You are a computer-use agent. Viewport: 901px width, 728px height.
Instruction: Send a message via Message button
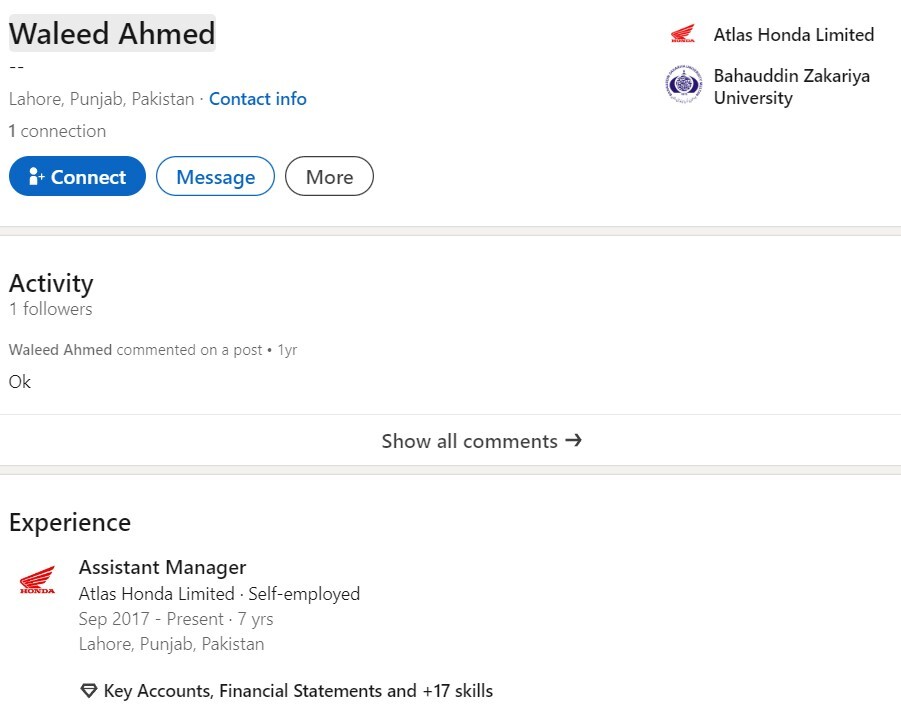point(215,176)
